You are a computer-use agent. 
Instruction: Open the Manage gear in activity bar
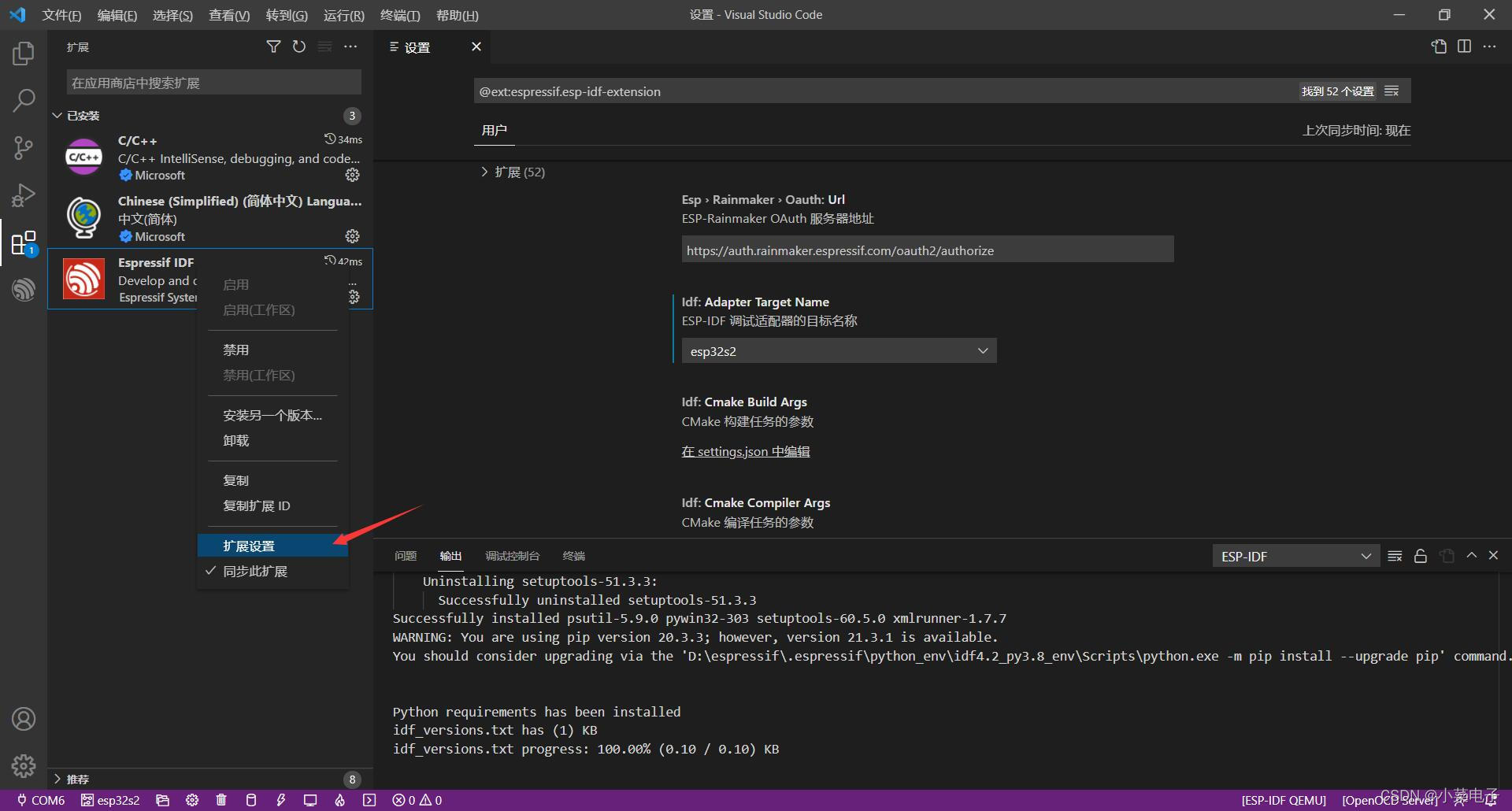[x=24, y=765]
